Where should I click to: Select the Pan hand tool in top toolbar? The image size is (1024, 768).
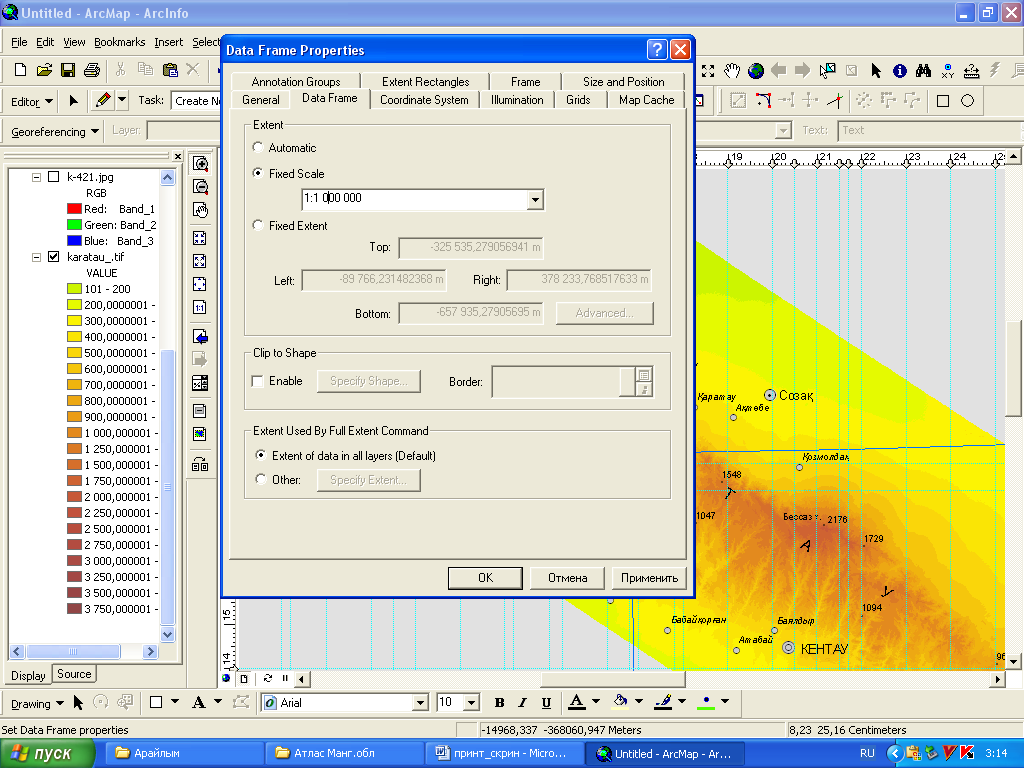[x=732, y=70]
